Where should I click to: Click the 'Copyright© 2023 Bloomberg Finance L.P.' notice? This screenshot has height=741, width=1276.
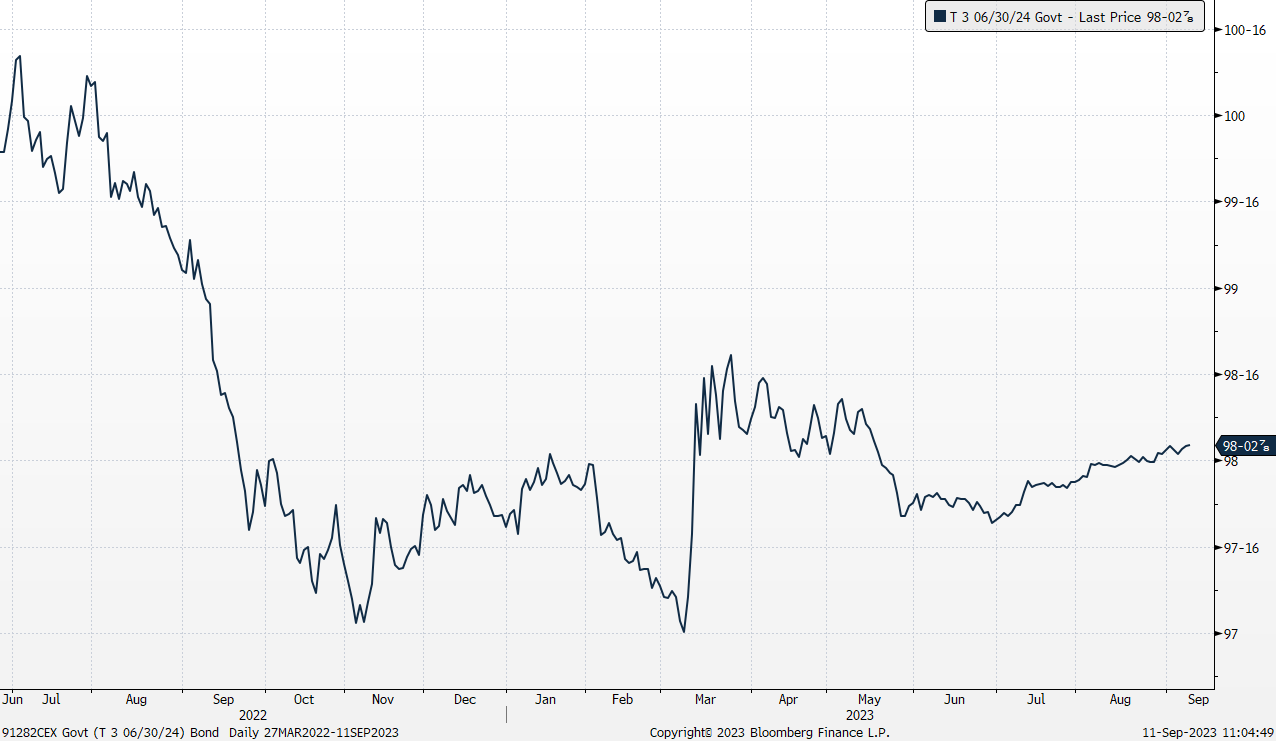pyautogui.click(x=770, y=733)
